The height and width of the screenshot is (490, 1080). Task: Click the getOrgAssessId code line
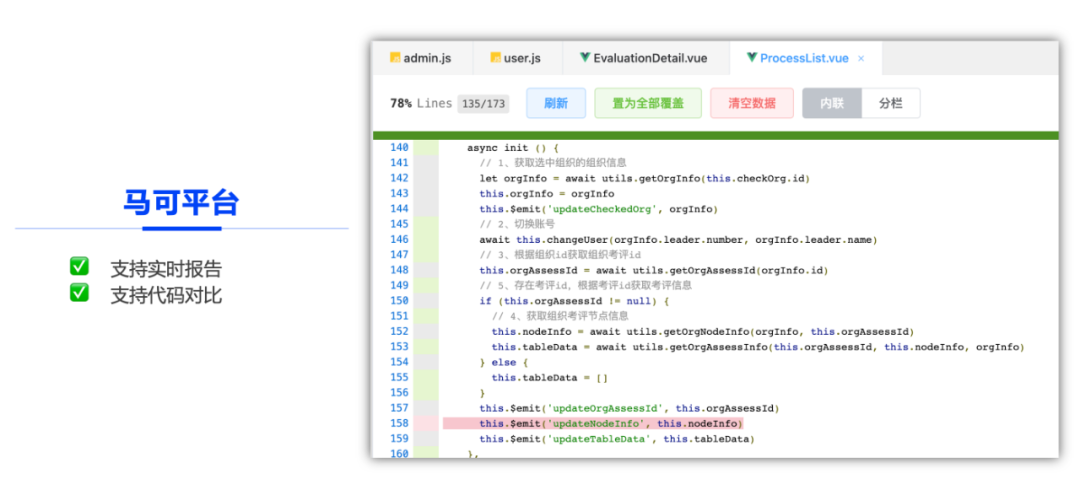click(x=654, y=270)
